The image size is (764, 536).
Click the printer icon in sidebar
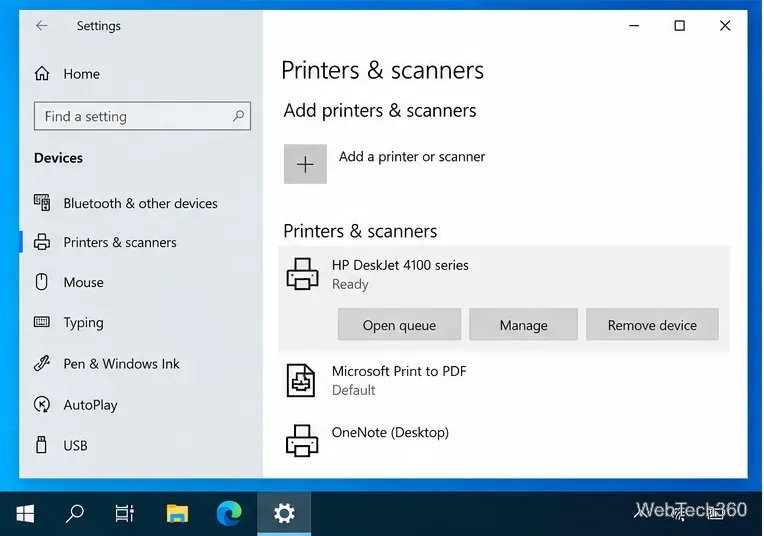tap(42, 242)
